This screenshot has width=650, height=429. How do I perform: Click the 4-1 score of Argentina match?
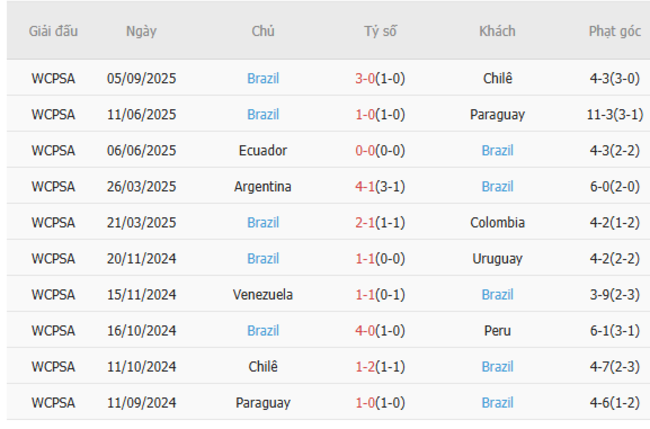(x=366, y=186)
